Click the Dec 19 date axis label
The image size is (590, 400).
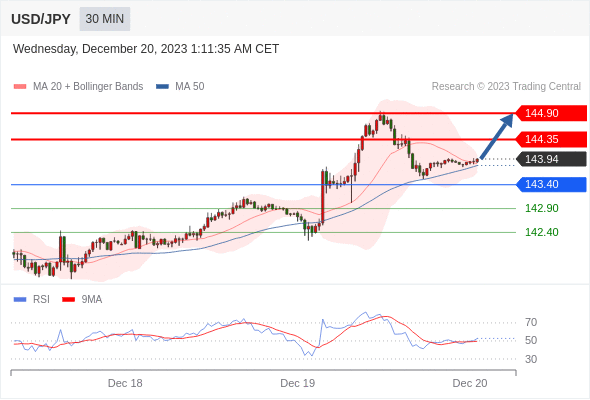[x=298, y=383]
